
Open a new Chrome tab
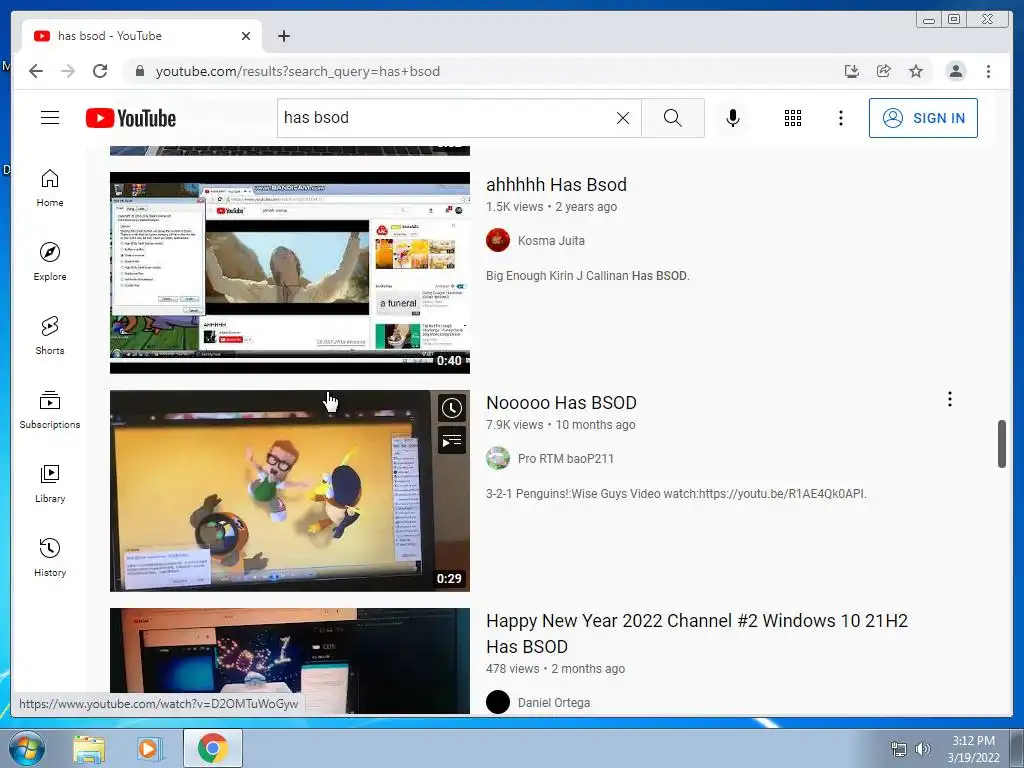(x=283, y=36)
